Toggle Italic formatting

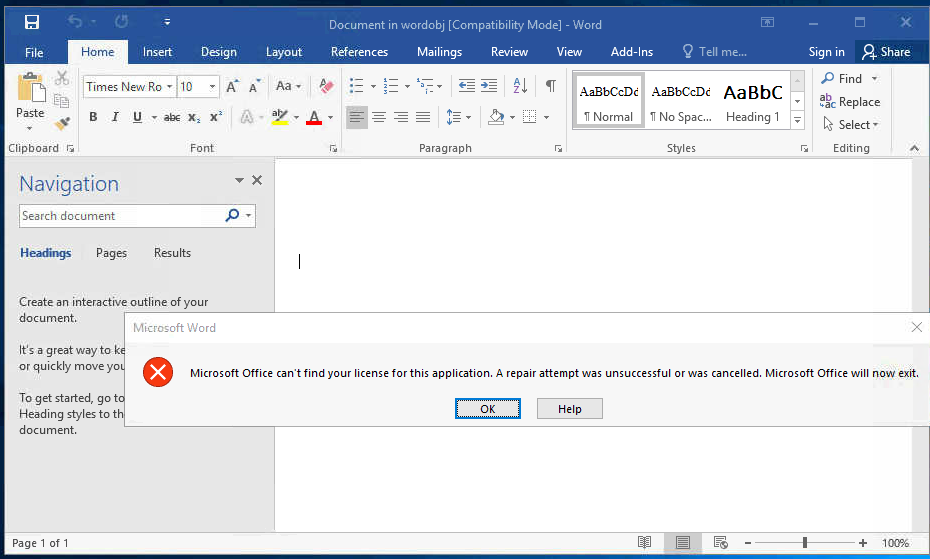click(114, 118)
